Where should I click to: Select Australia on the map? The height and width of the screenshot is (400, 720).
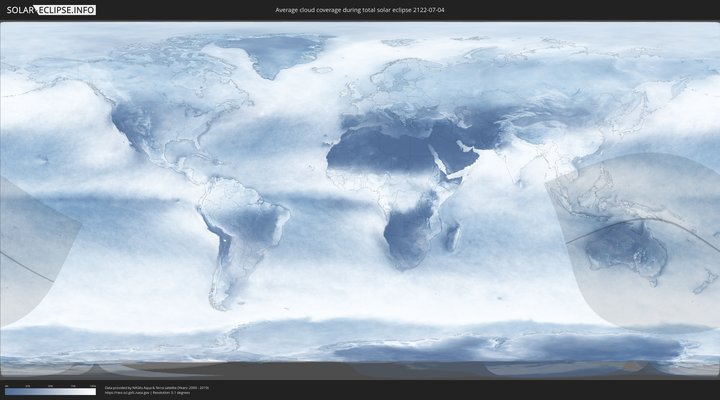625,248
